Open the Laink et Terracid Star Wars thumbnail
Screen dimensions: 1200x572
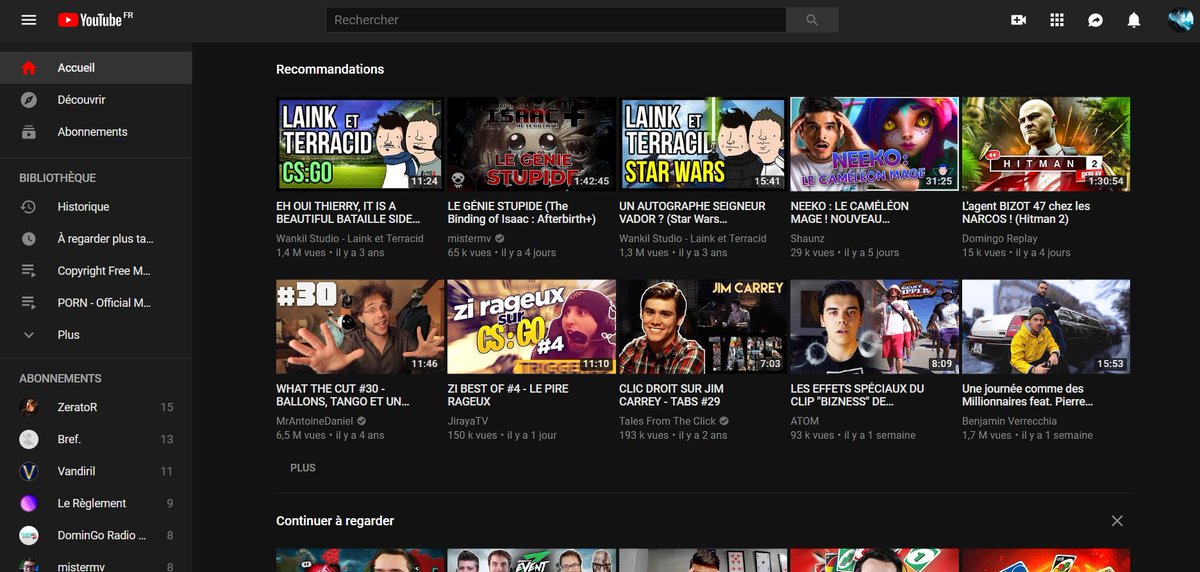tap(703, 144)
